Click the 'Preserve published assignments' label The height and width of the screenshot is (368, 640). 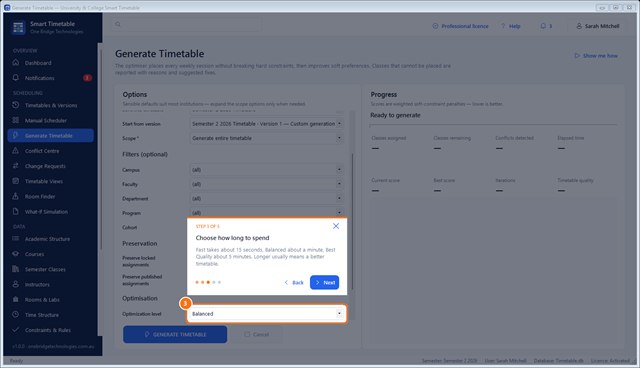[x=142, y=280]
